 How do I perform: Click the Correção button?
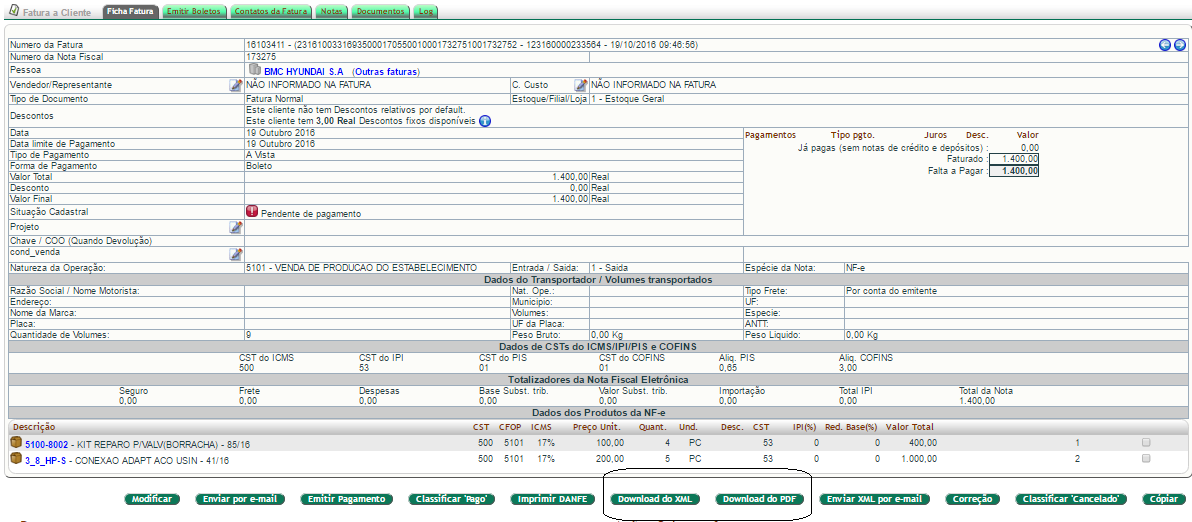tap(972, 499)
